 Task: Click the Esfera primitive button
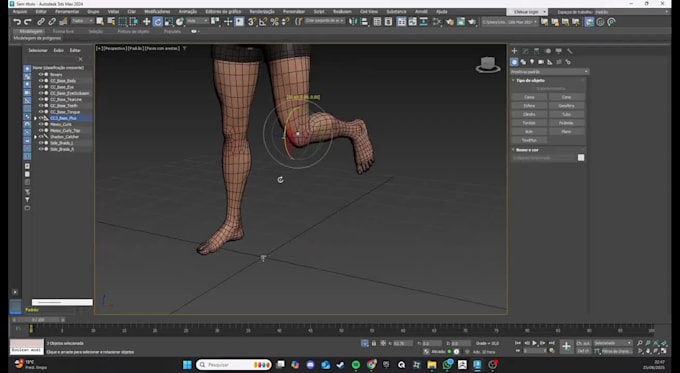(x=529, y=106)
